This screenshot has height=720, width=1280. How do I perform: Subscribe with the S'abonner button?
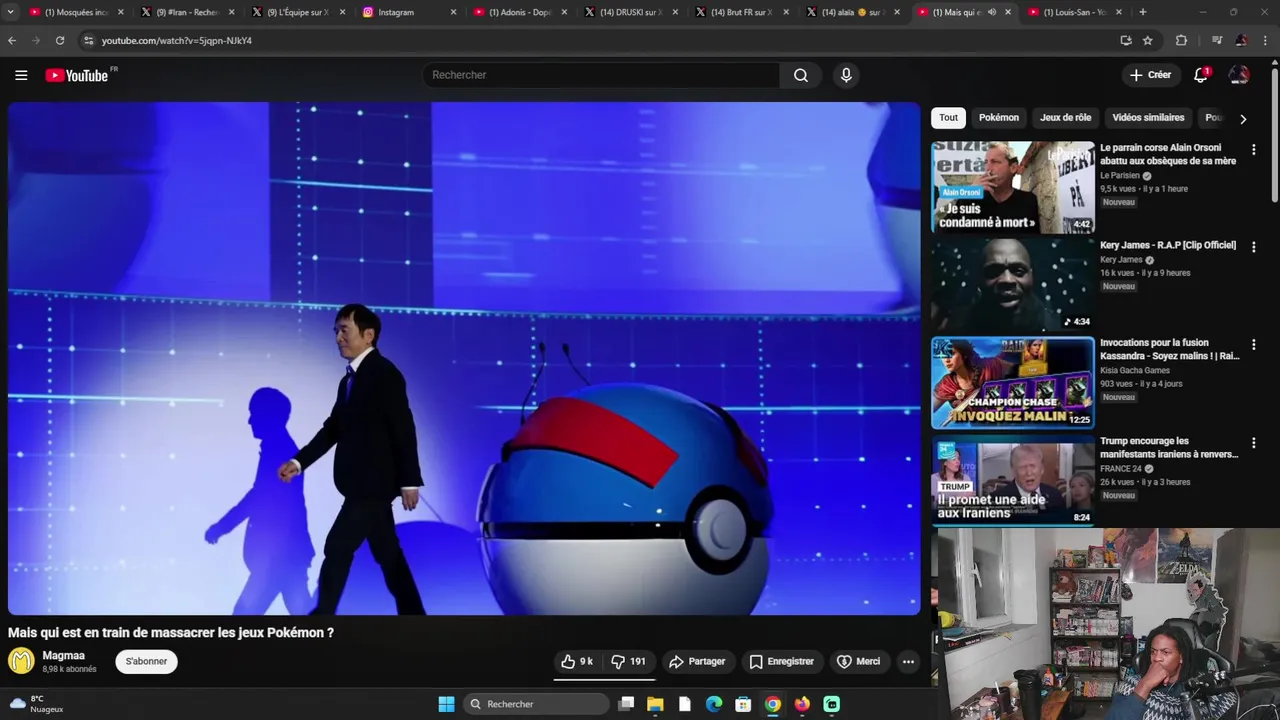(146, 661)
